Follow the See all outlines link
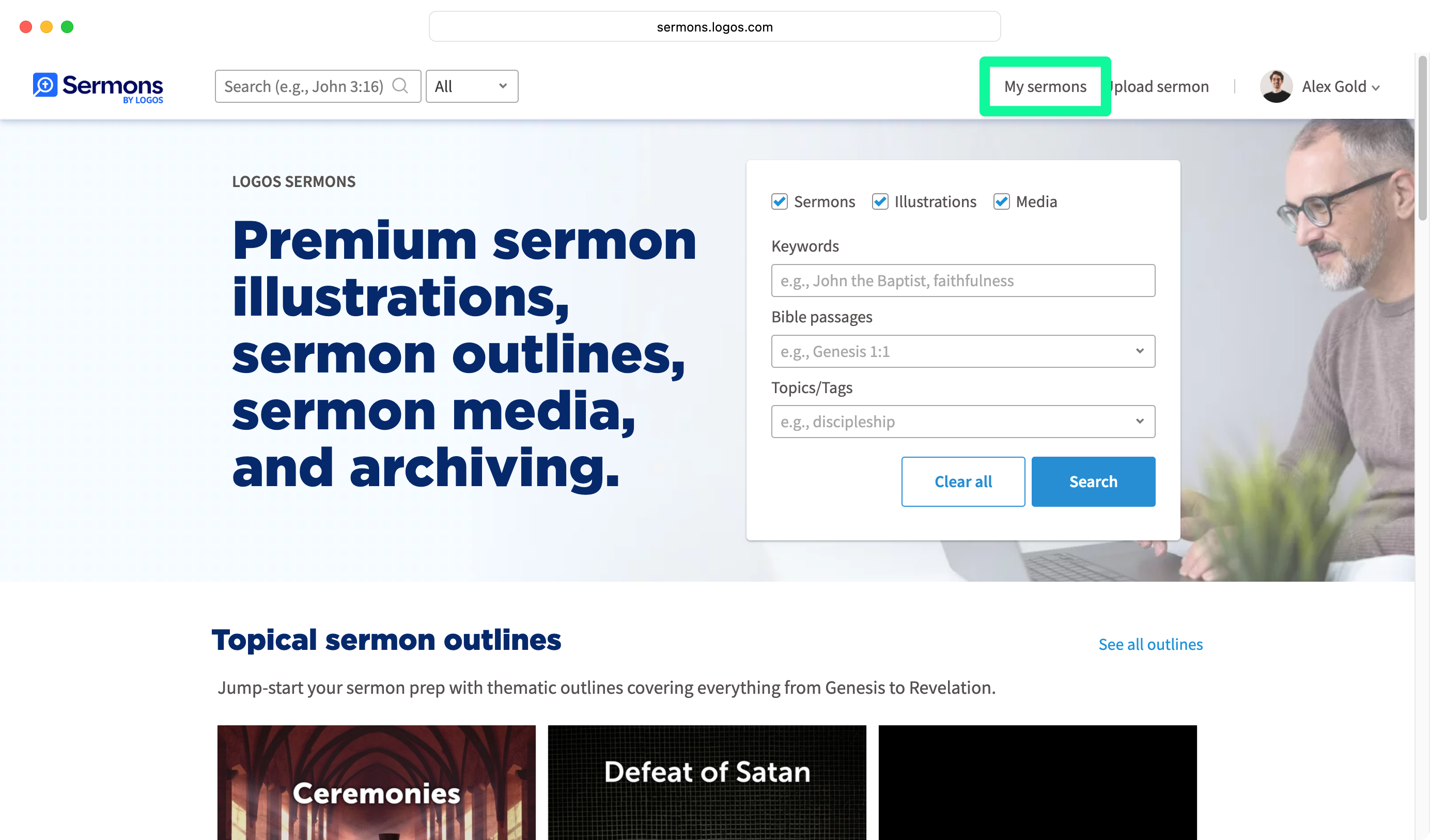 [1149, 644]
